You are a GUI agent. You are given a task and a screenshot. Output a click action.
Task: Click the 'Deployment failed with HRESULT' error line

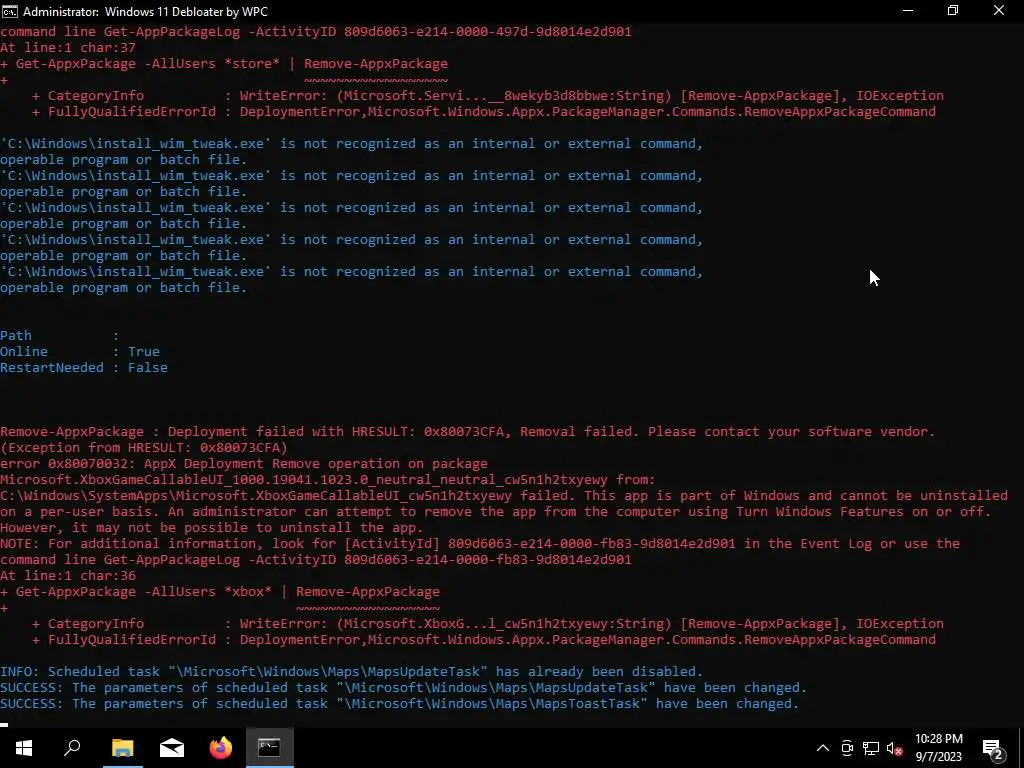pos(468,431)
